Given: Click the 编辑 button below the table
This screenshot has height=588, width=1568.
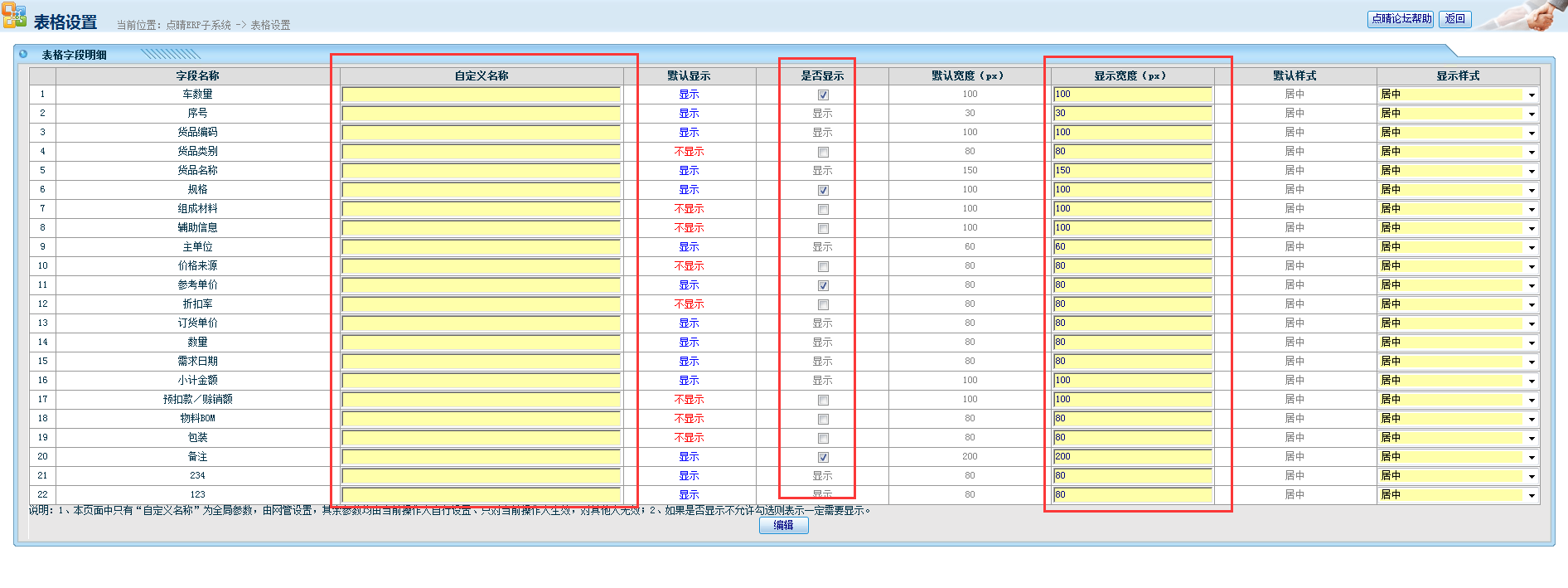Looking at the screenshot, I should (783, 525).
